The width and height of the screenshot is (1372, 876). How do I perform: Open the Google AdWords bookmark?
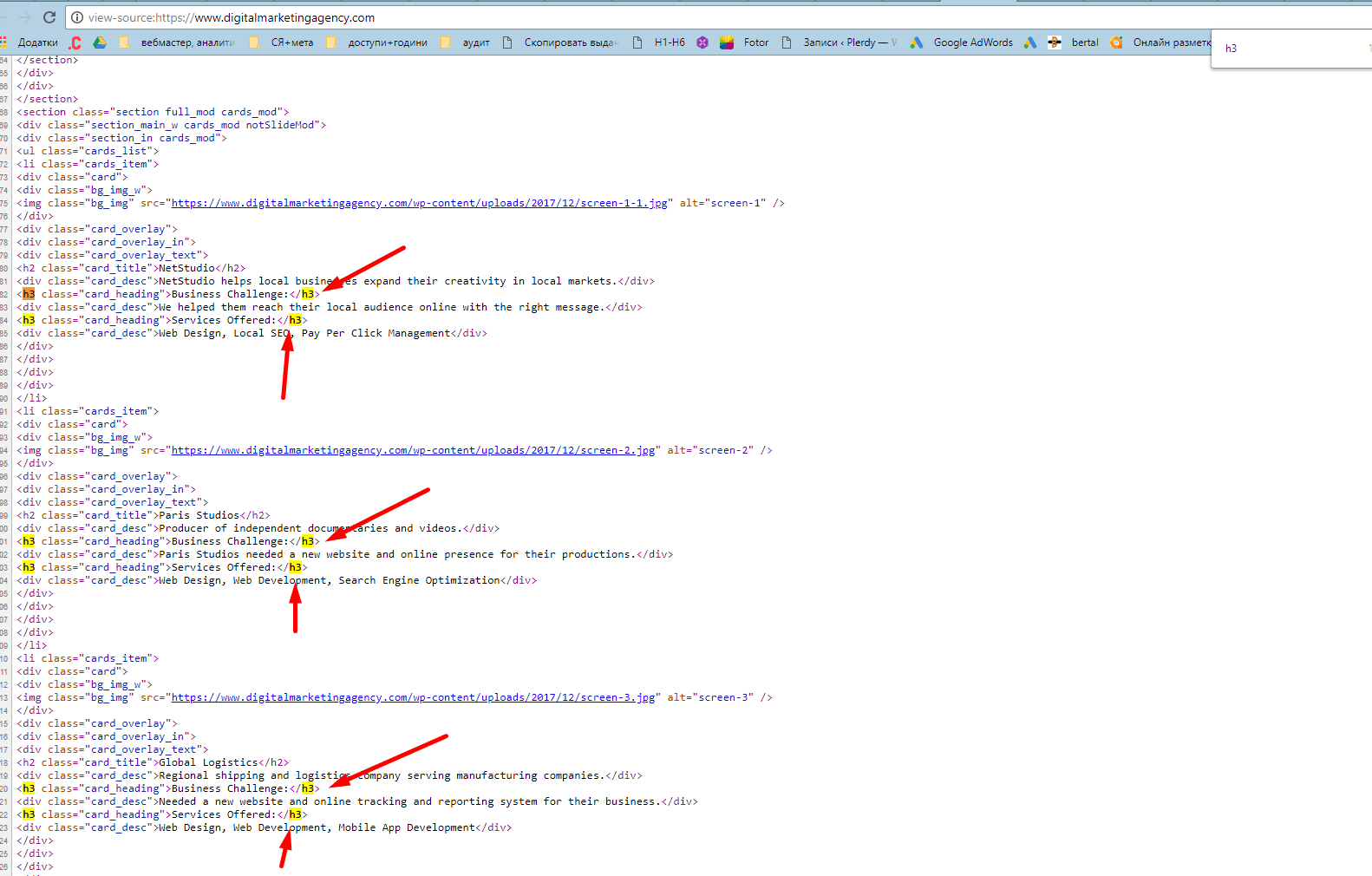(961, 42)
